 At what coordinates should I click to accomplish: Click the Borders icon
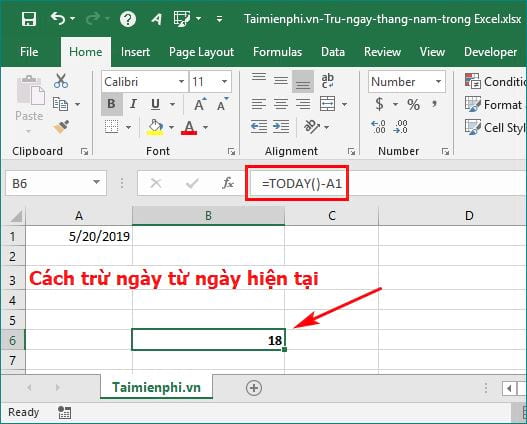(112, 127)
